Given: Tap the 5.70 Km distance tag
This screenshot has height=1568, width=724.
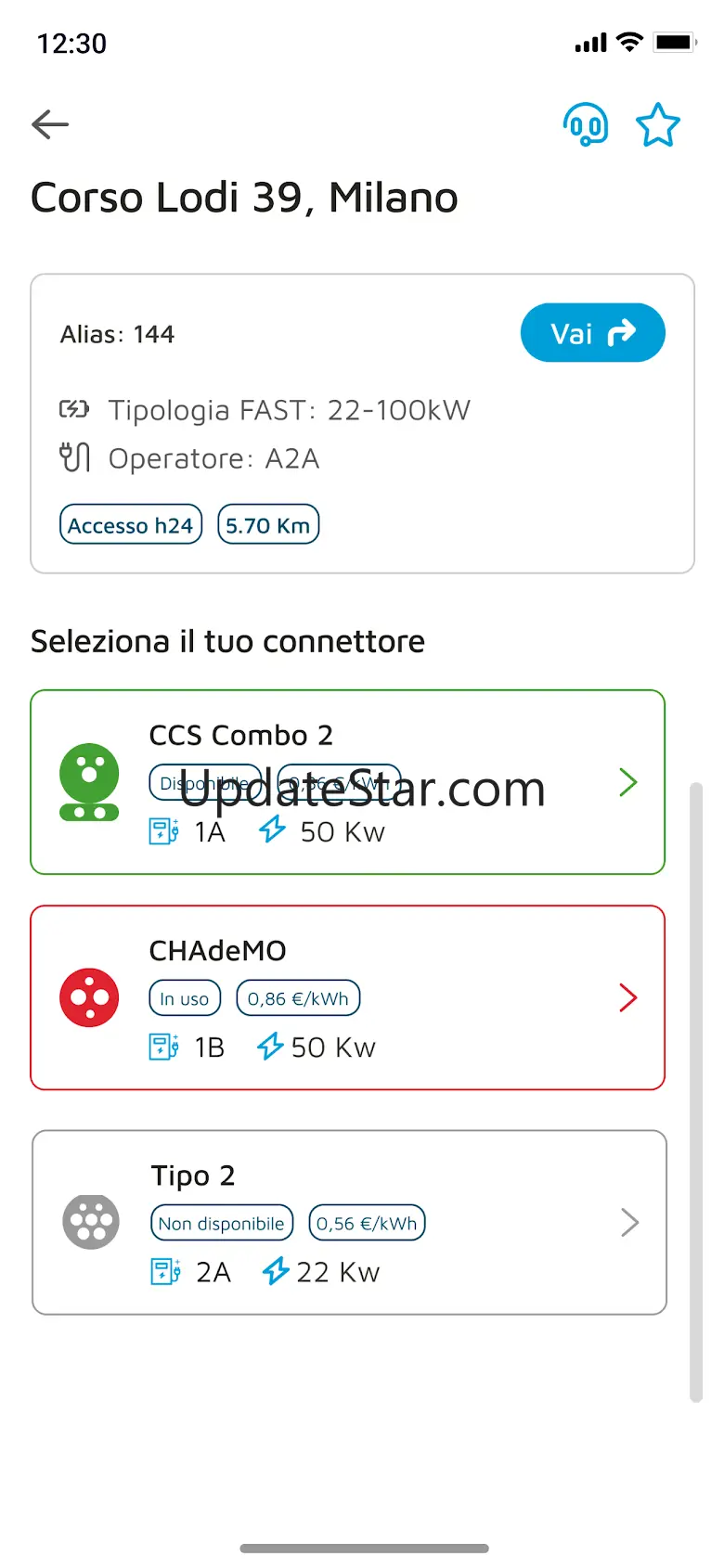Looking at the screenshot, I should pyautogui.click(x=268, y=525).
